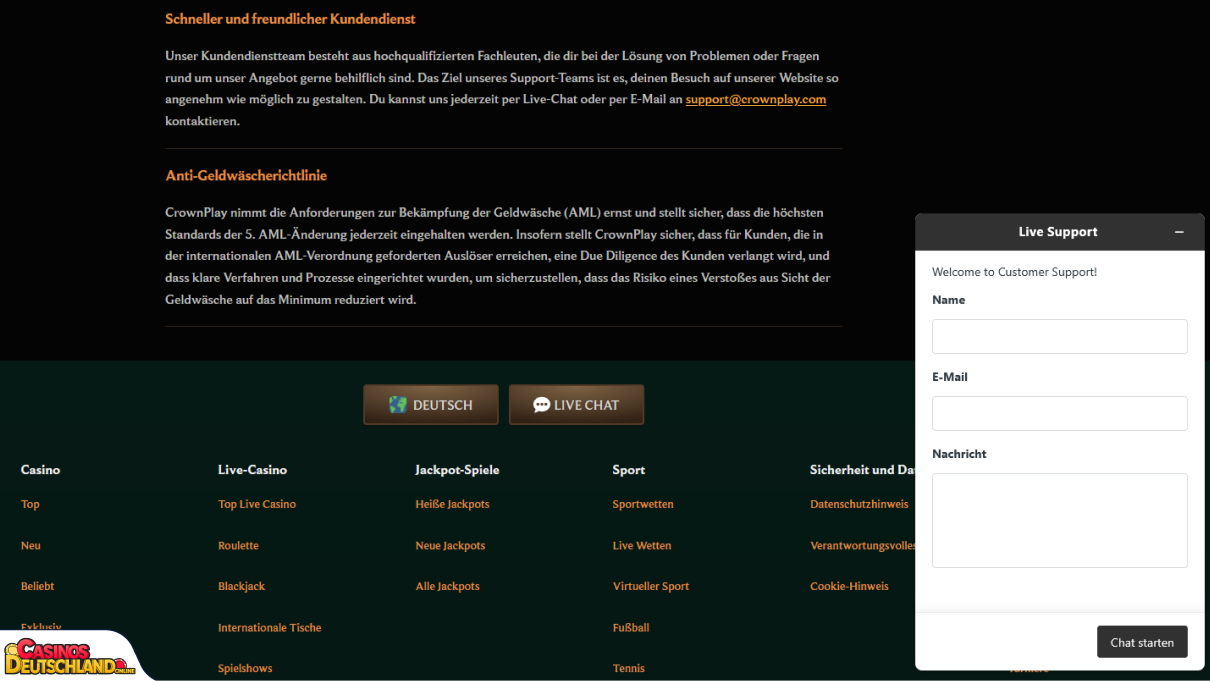Screen dimensions: 1210x681
Task: Open the Casinos Deutschland logo
Action: click(x=70, y=657)
